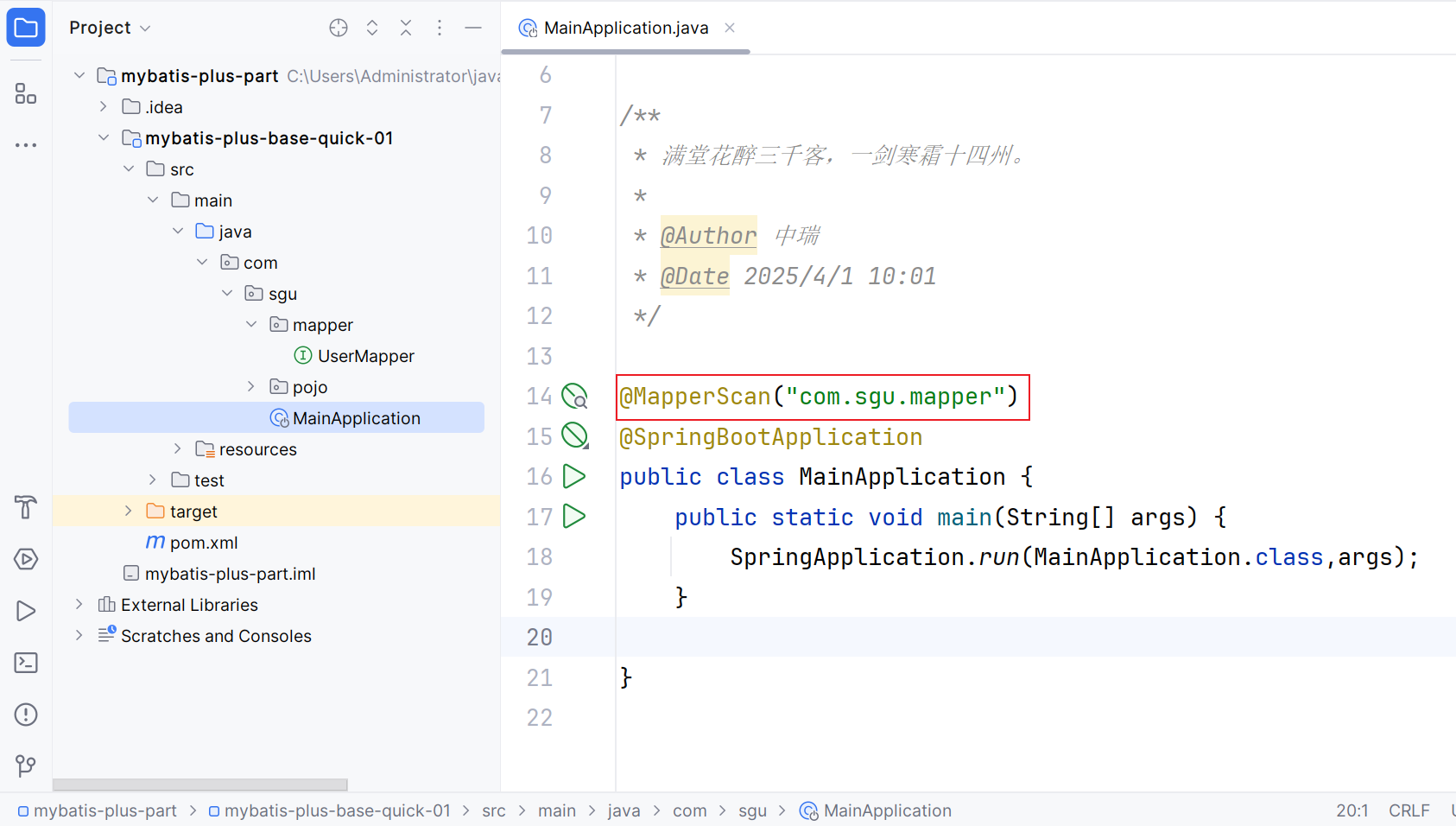Click line number 18 in the gutter

pos(540,556)
